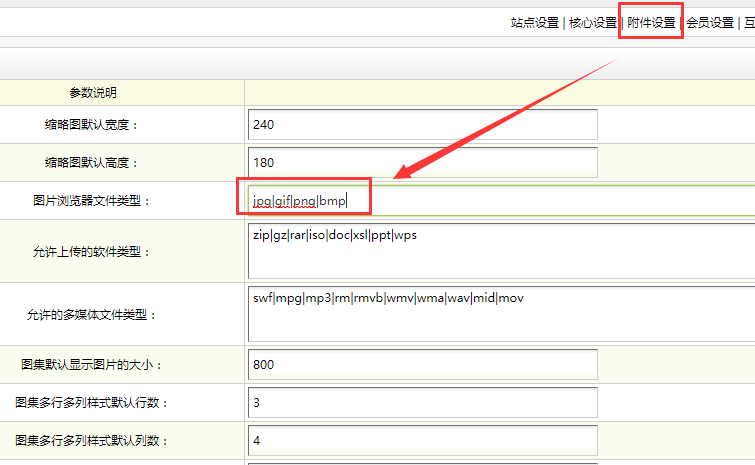
Task: Go to the 会员设置 tab
Action: pyautogui.click(x=709, y=23)
